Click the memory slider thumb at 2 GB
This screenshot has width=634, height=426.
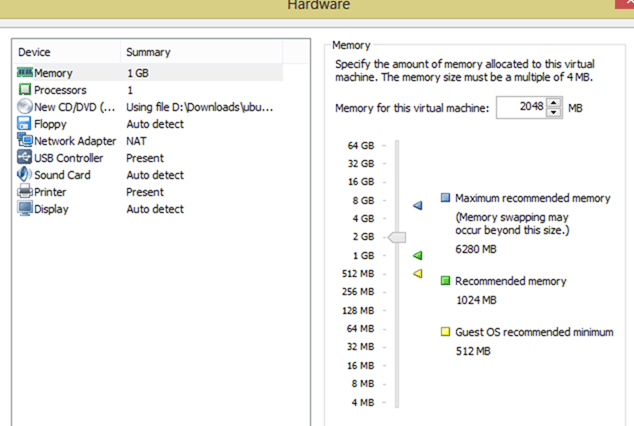coord(397,237)
